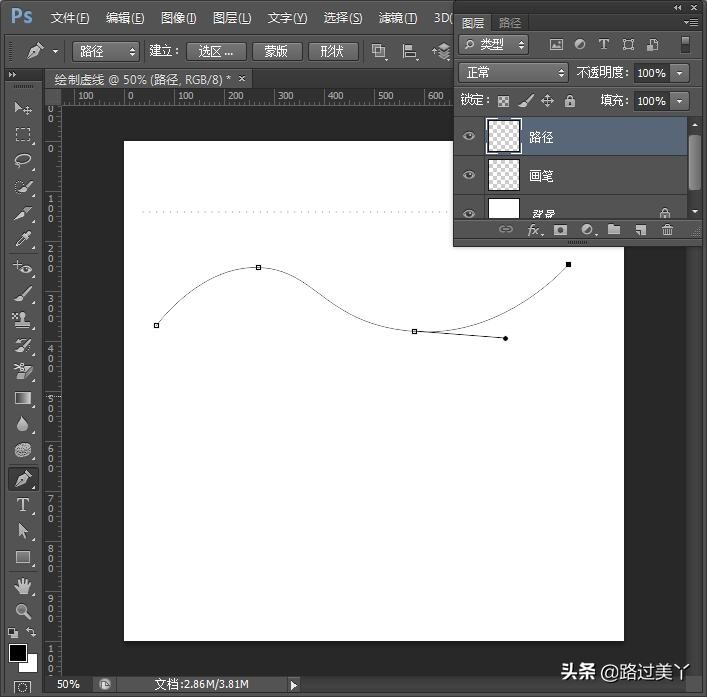This screenshot has width=707, height=697.
Task: Expand the 不透明度 opacity dropdown arrow
Action: click(x=680, y=73)
